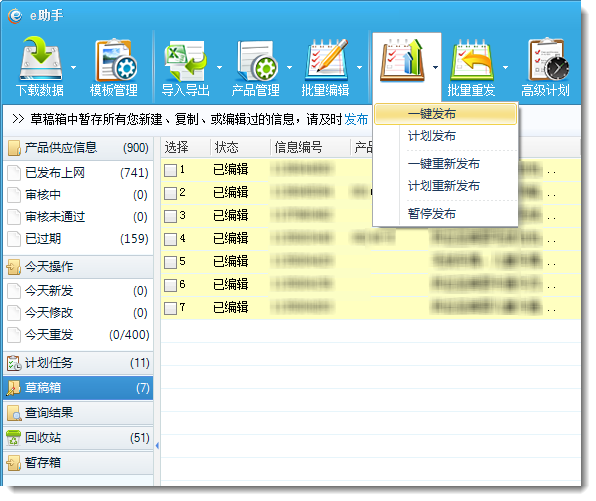Open the 已发布上网 list
This screenshot has height=501, width=596.
tap(78, 173)
